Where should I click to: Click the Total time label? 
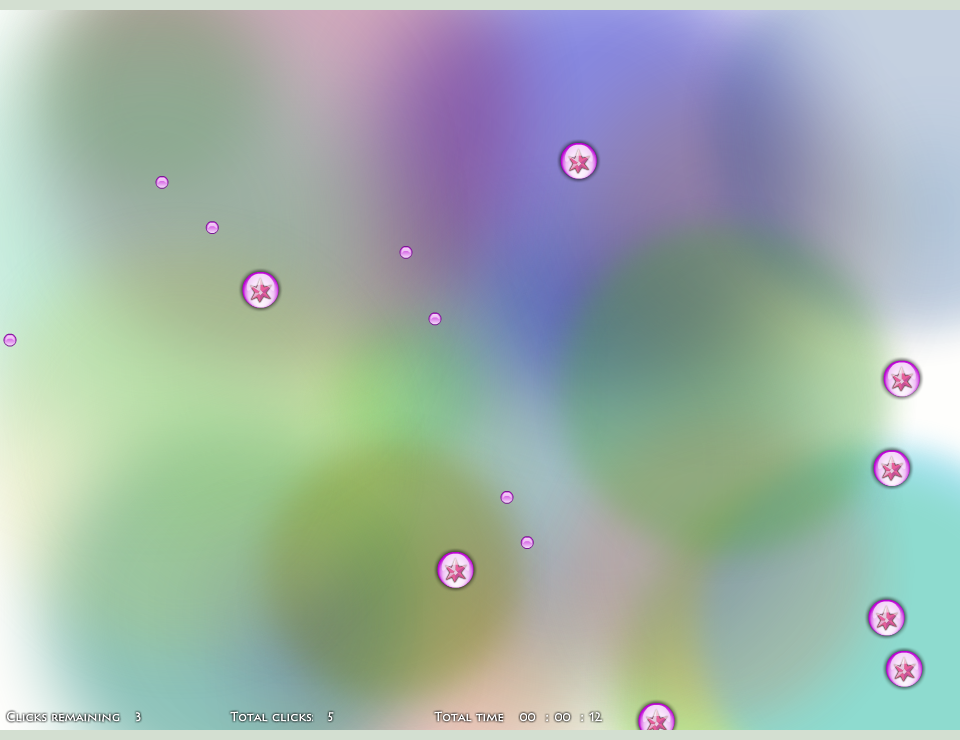(x=468, y=717)
